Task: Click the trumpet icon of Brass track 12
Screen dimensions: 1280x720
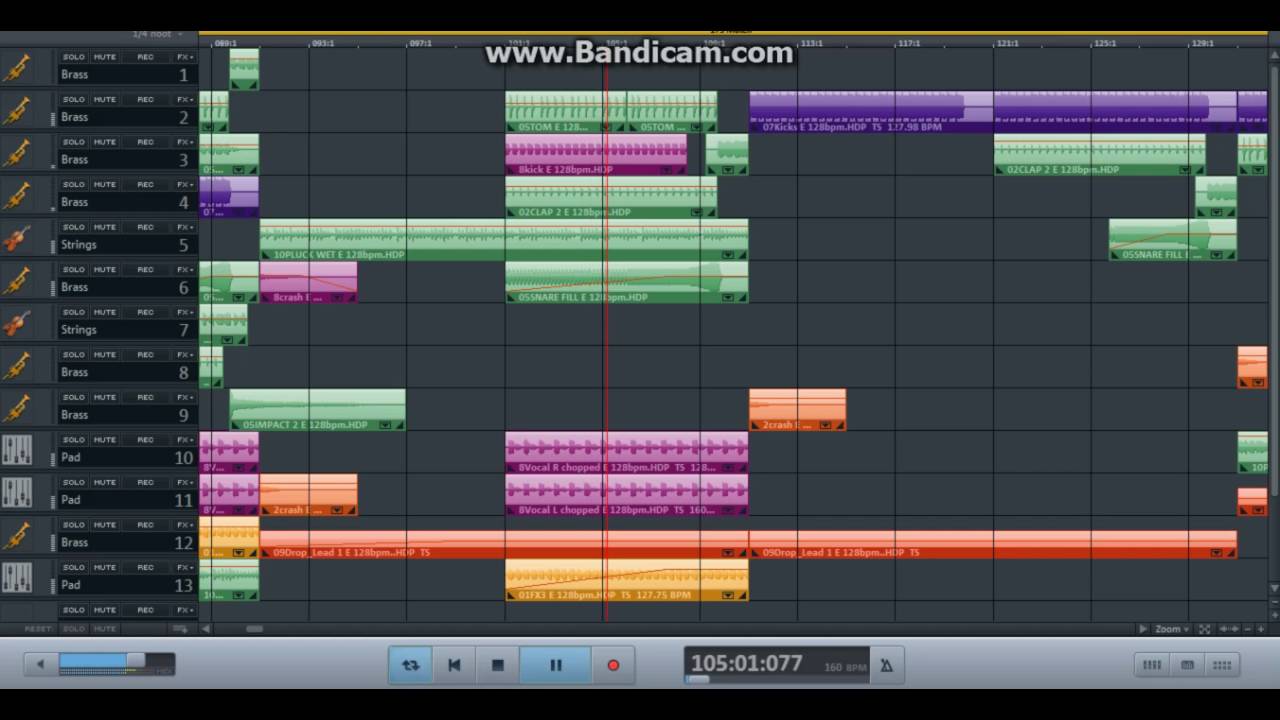Action: (17, 536)
